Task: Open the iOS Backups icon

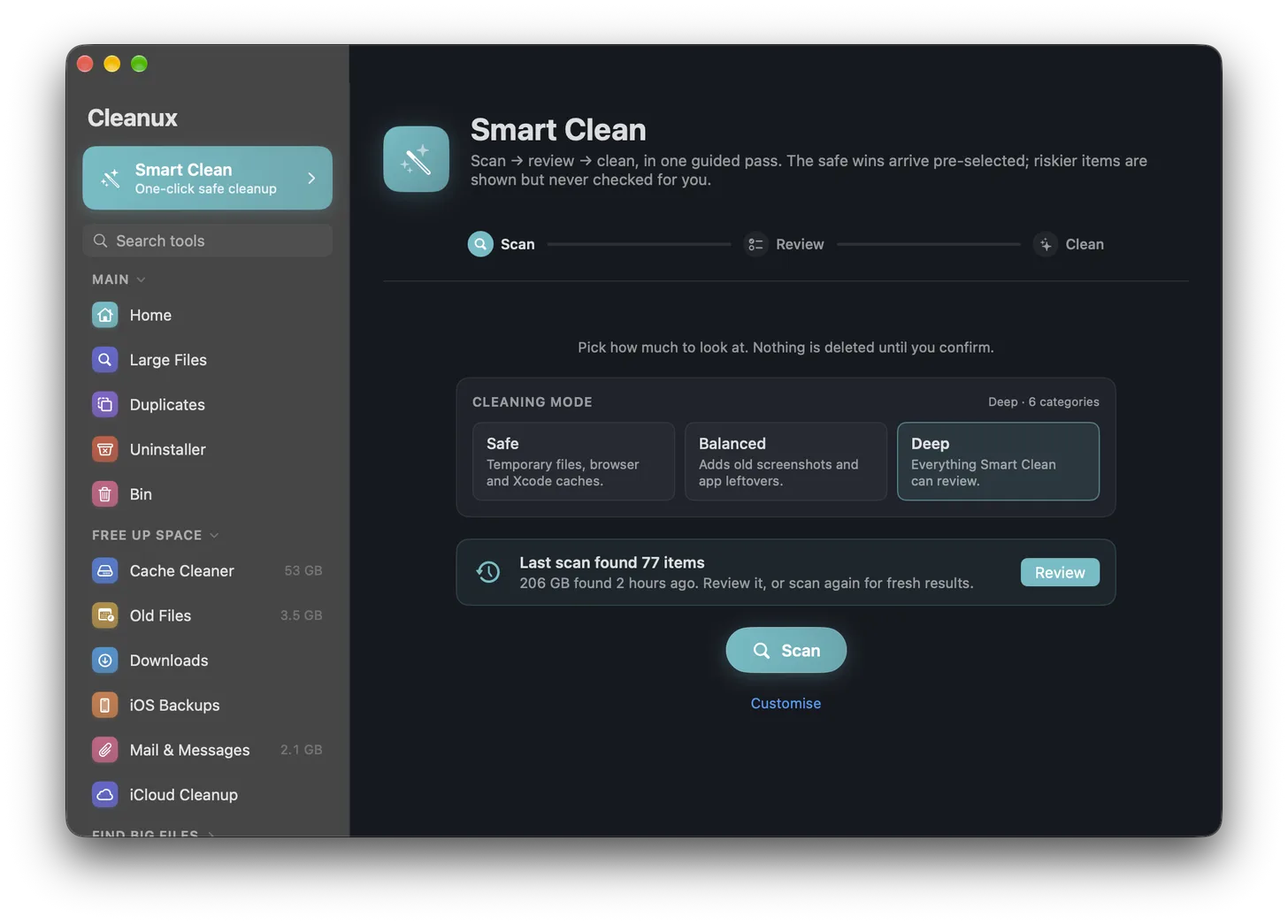Action: tap(105, 705)
